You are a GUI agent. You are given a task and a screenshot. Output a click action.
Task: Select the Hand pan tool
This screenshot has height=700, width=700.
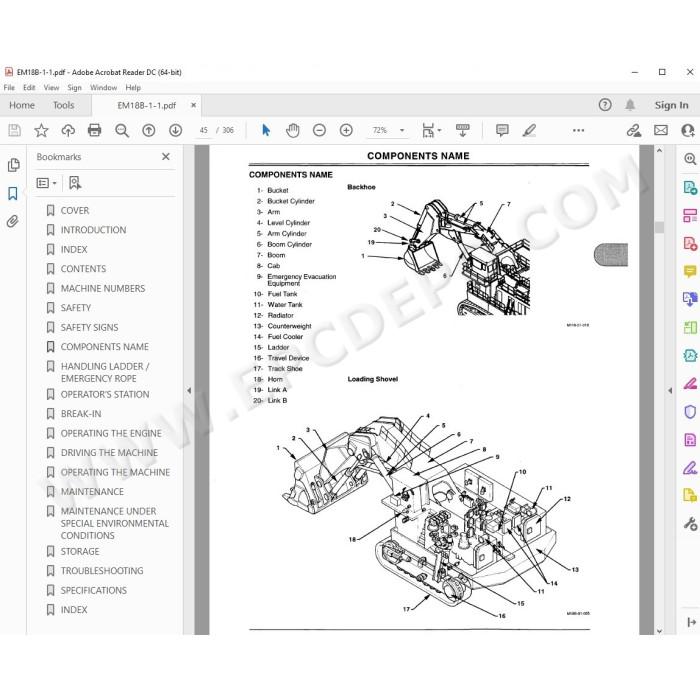(x=292, y=130)
